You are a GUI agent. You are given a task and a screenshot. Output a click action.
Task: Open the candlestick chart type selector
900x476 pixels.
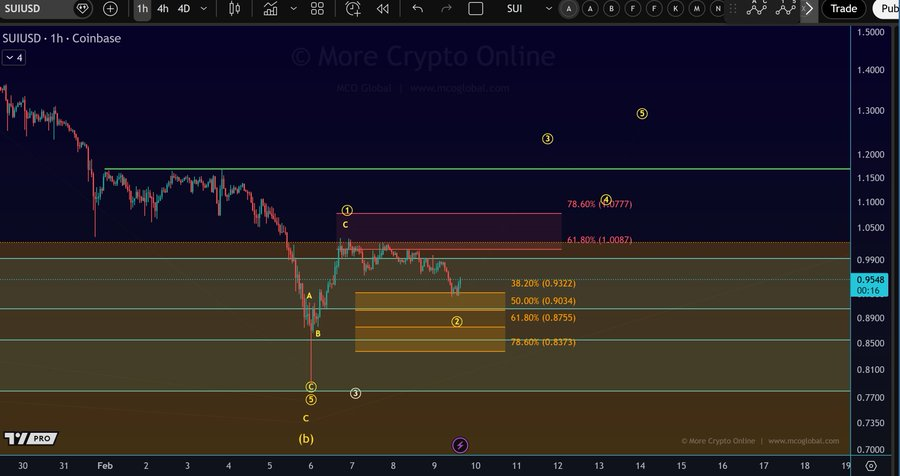click(235, 9)
